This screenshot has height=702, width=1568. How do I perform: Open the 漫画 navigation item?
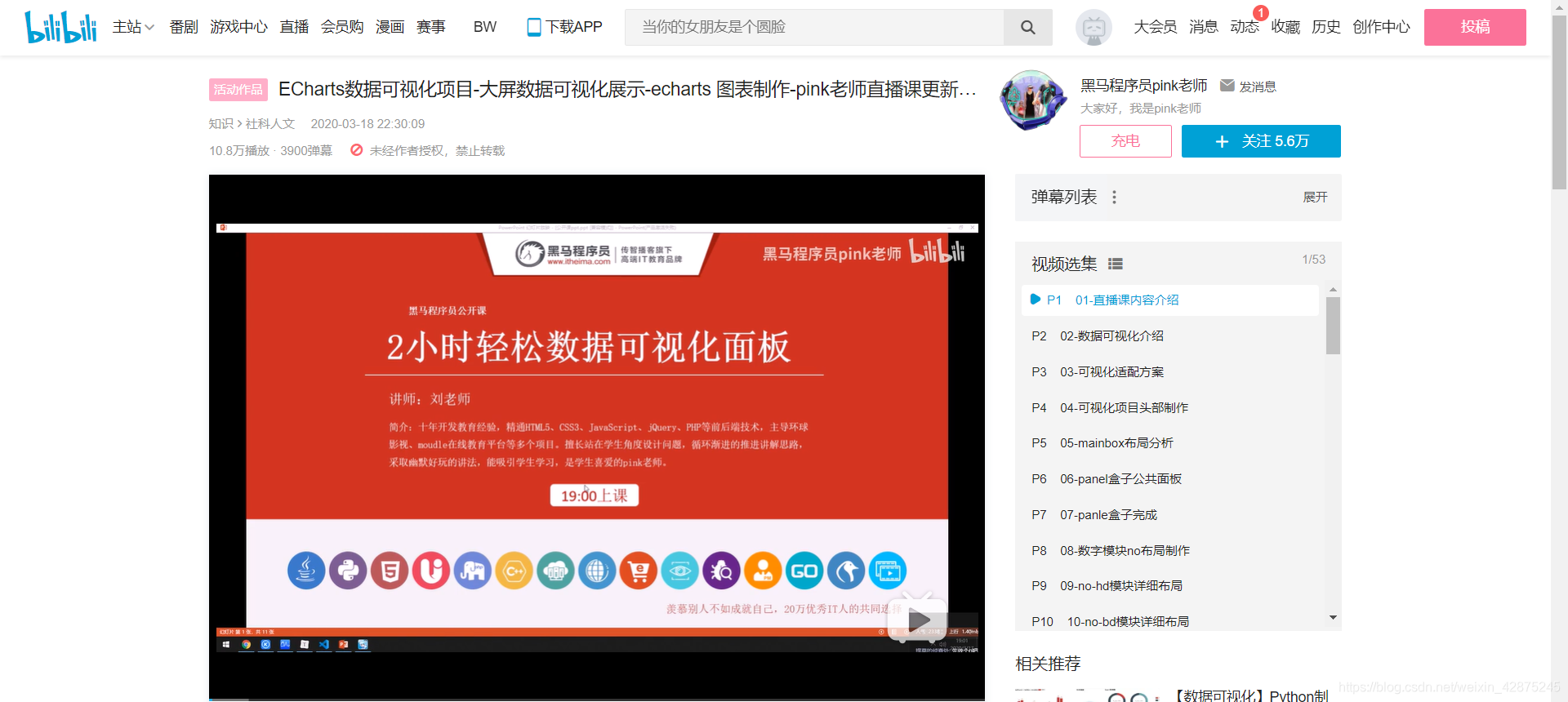coord(390,27)
